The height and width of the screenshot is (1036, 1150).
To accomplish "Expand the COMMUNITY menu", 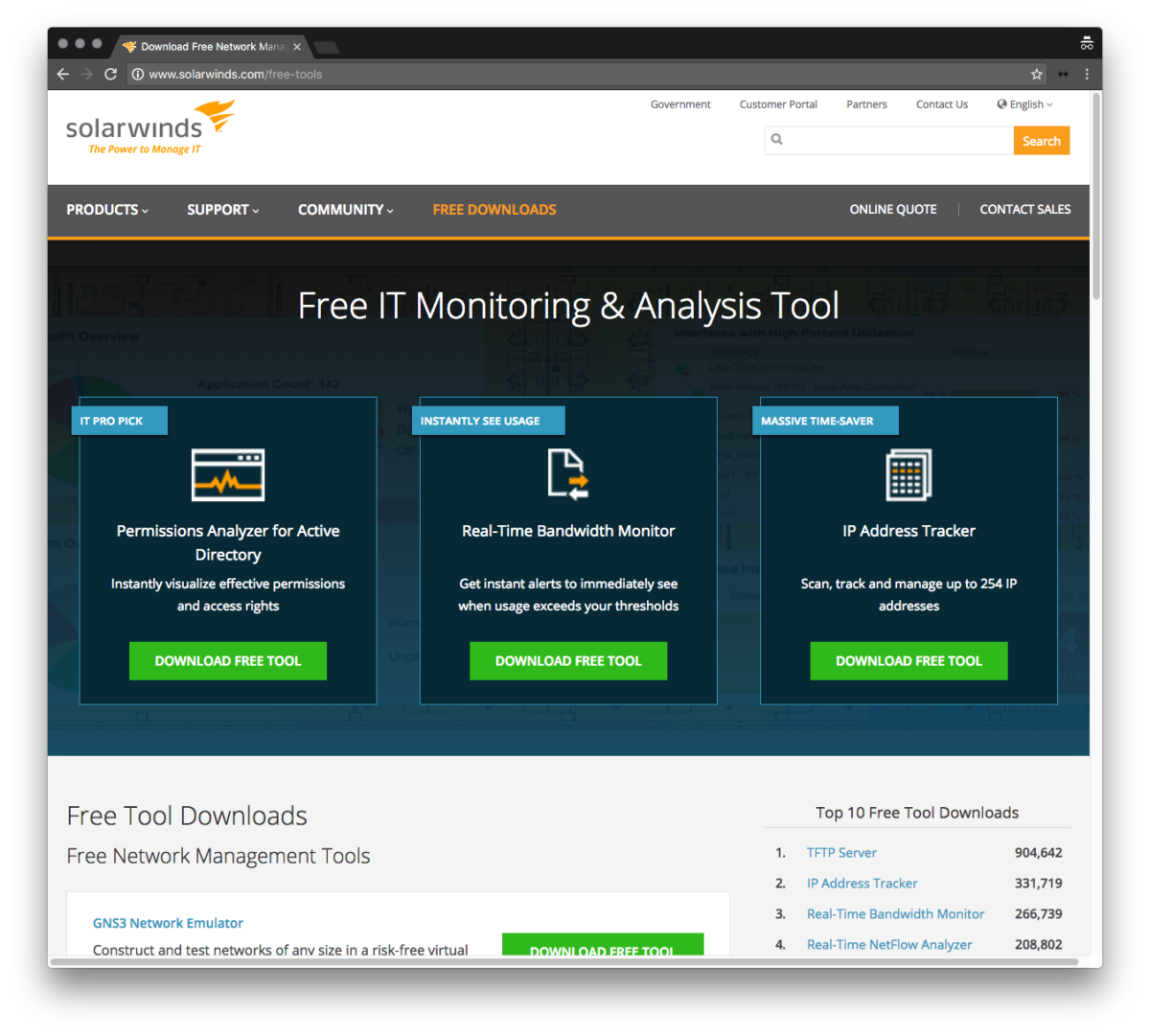I will tap(346, 210).
